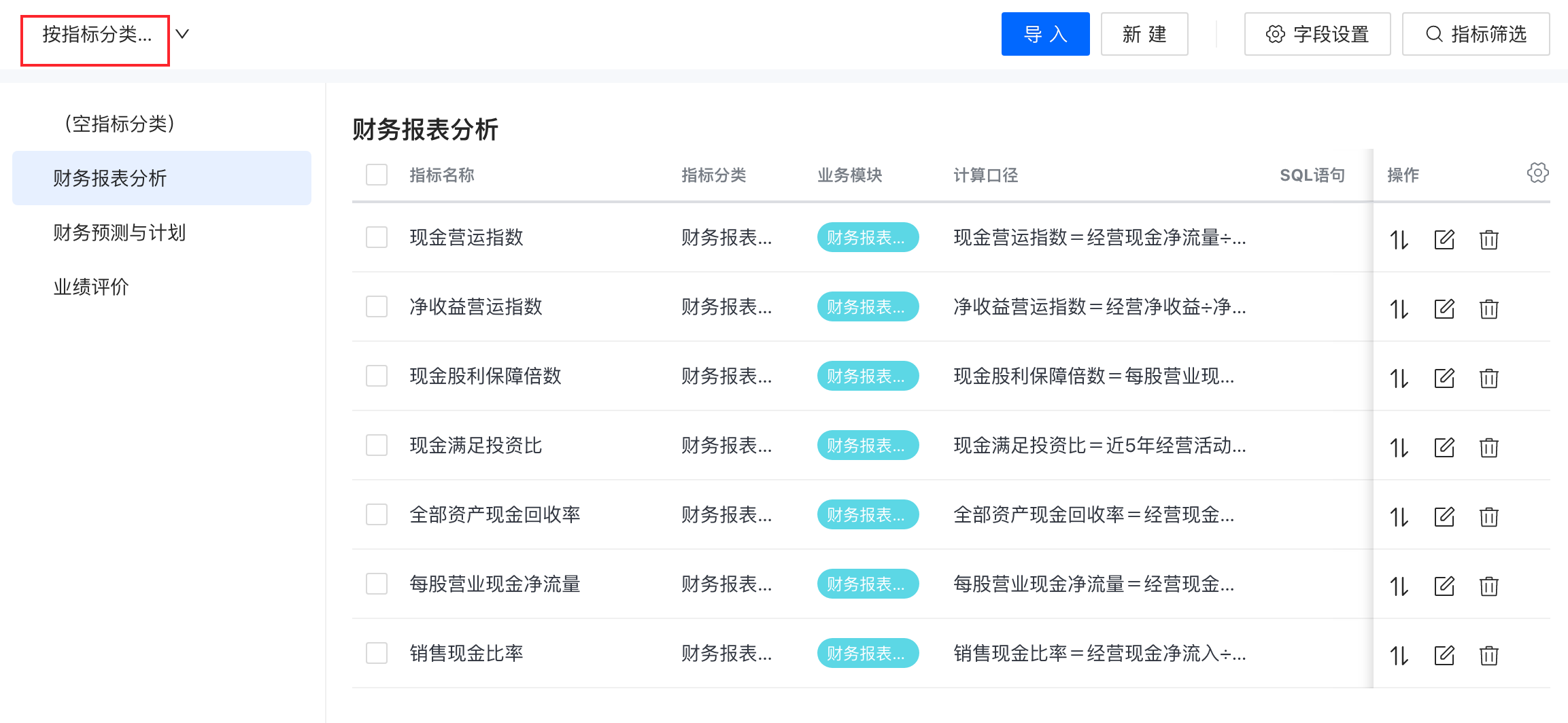
Task: Edit the 现金满足投资比 indicator
Action: tap(1444, 447)
